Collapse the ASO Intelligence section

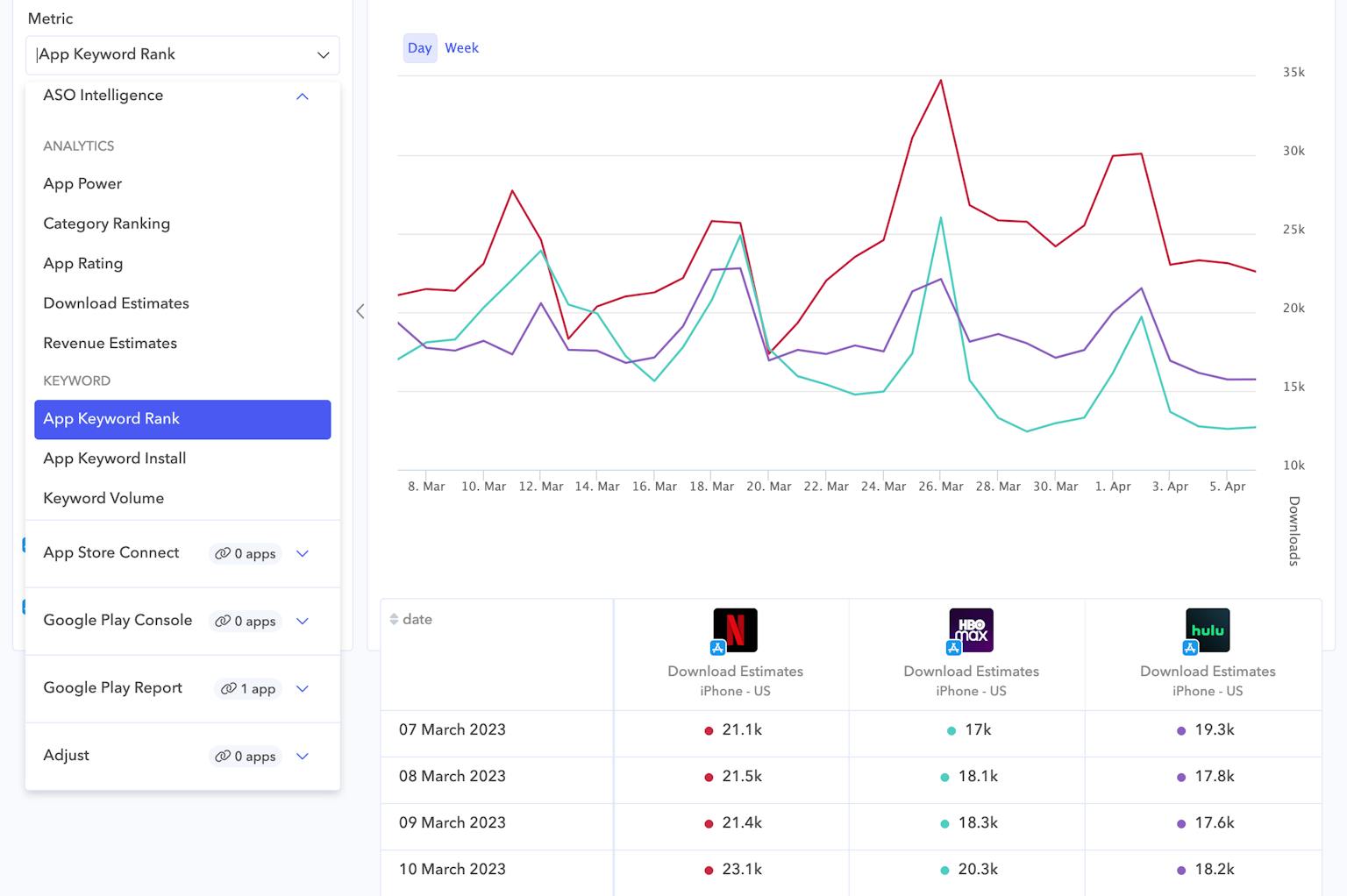tap(303, 96)
